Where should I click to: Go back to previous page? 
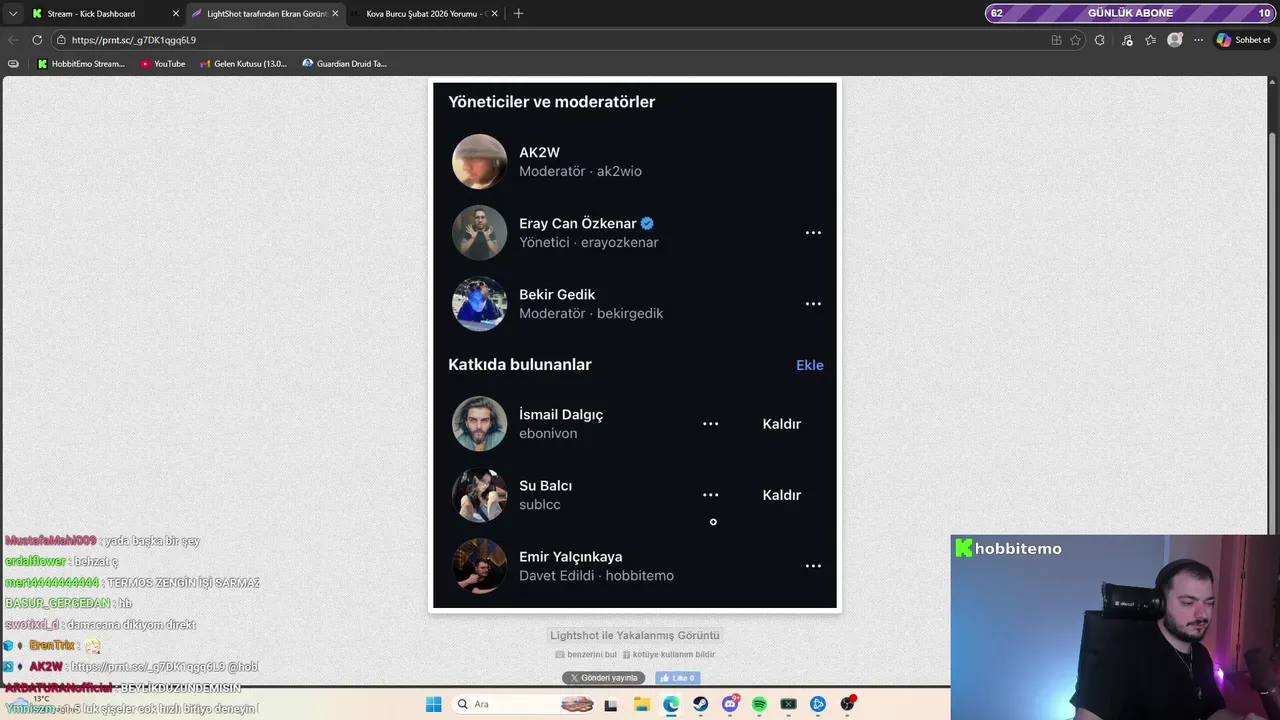coord(13,40)
